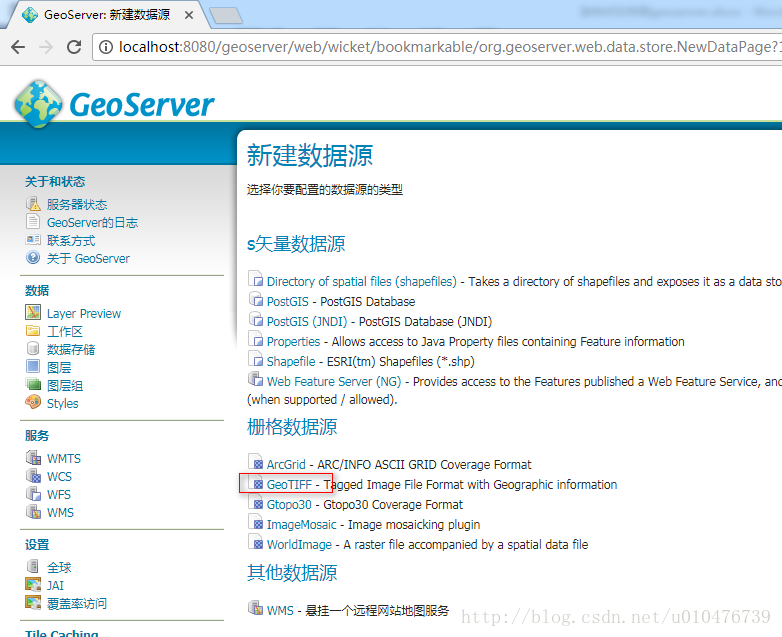
Task: Click the Shapefile data source icon
Action: point(255,359)
